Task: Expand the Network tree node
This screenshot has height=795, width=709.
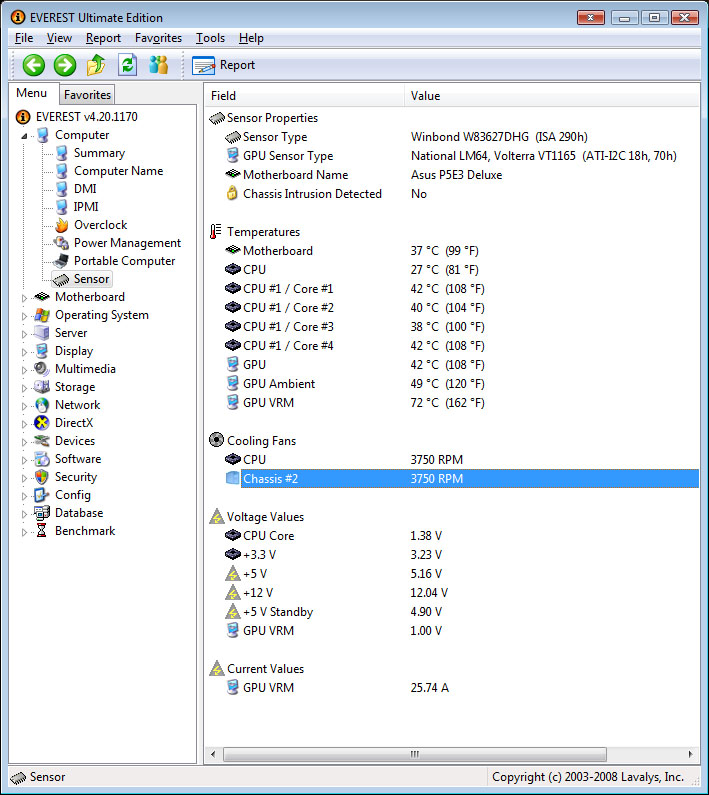Action: (x=24, y=406)
